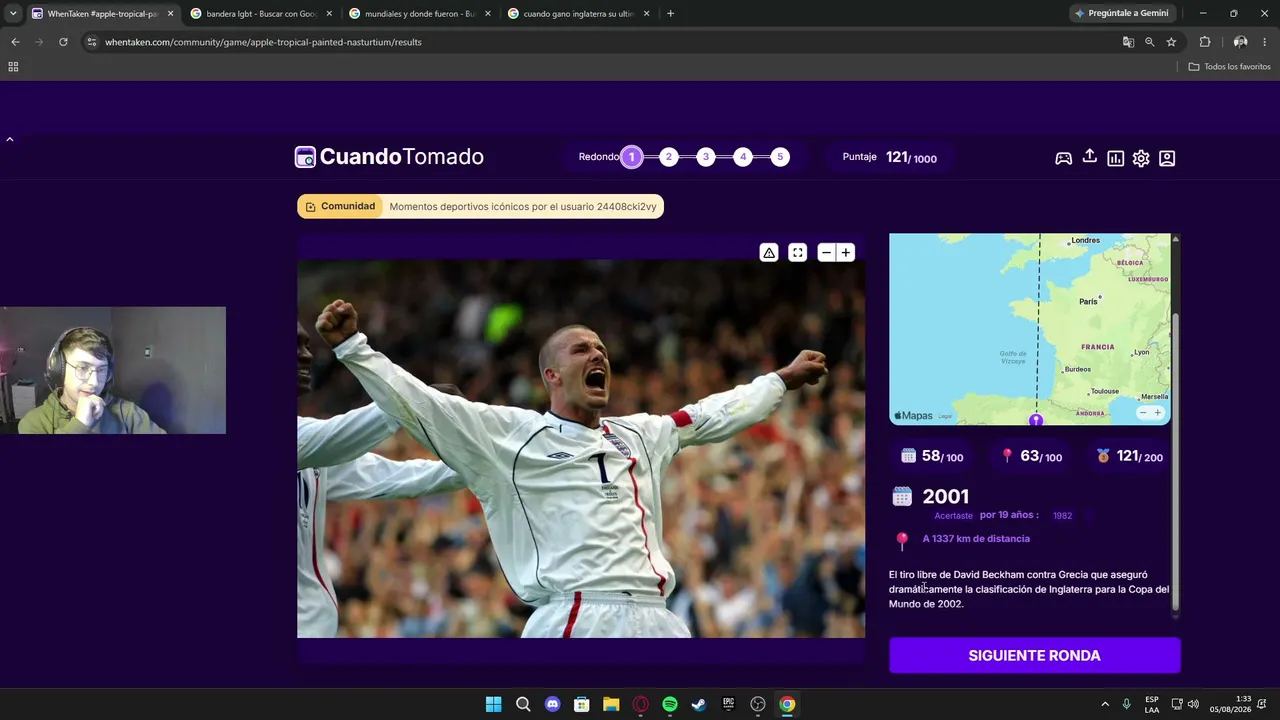Open the Windows Start menu

click(493, 704)
